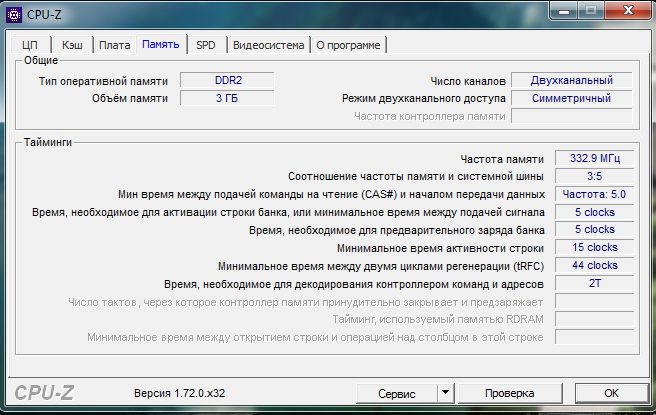656x415 pixels.
Task: Click the Сервис button
Action: (397, 393)
